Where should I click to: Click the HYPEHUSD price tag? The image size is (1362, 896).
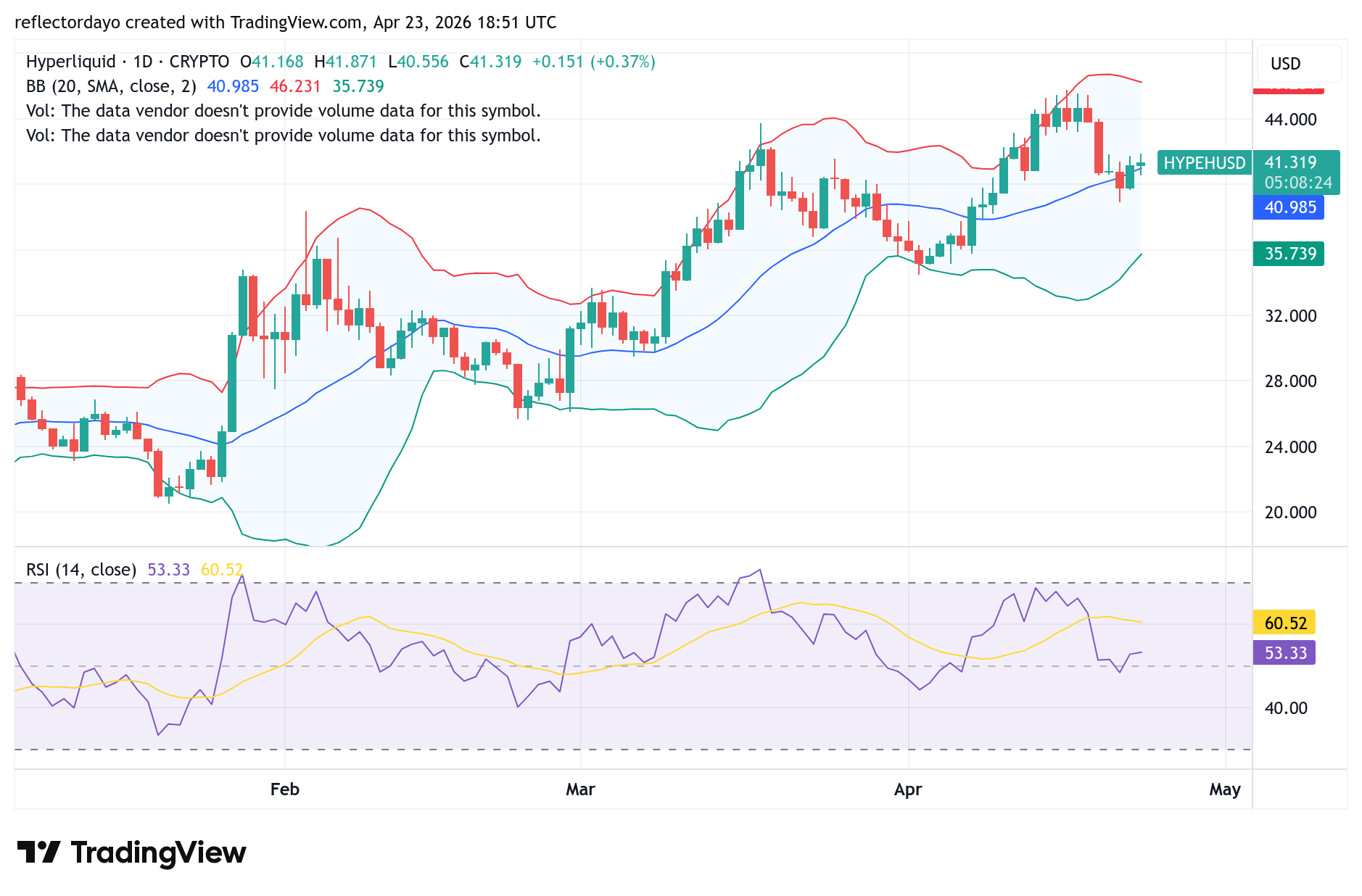pos(1204,163)
